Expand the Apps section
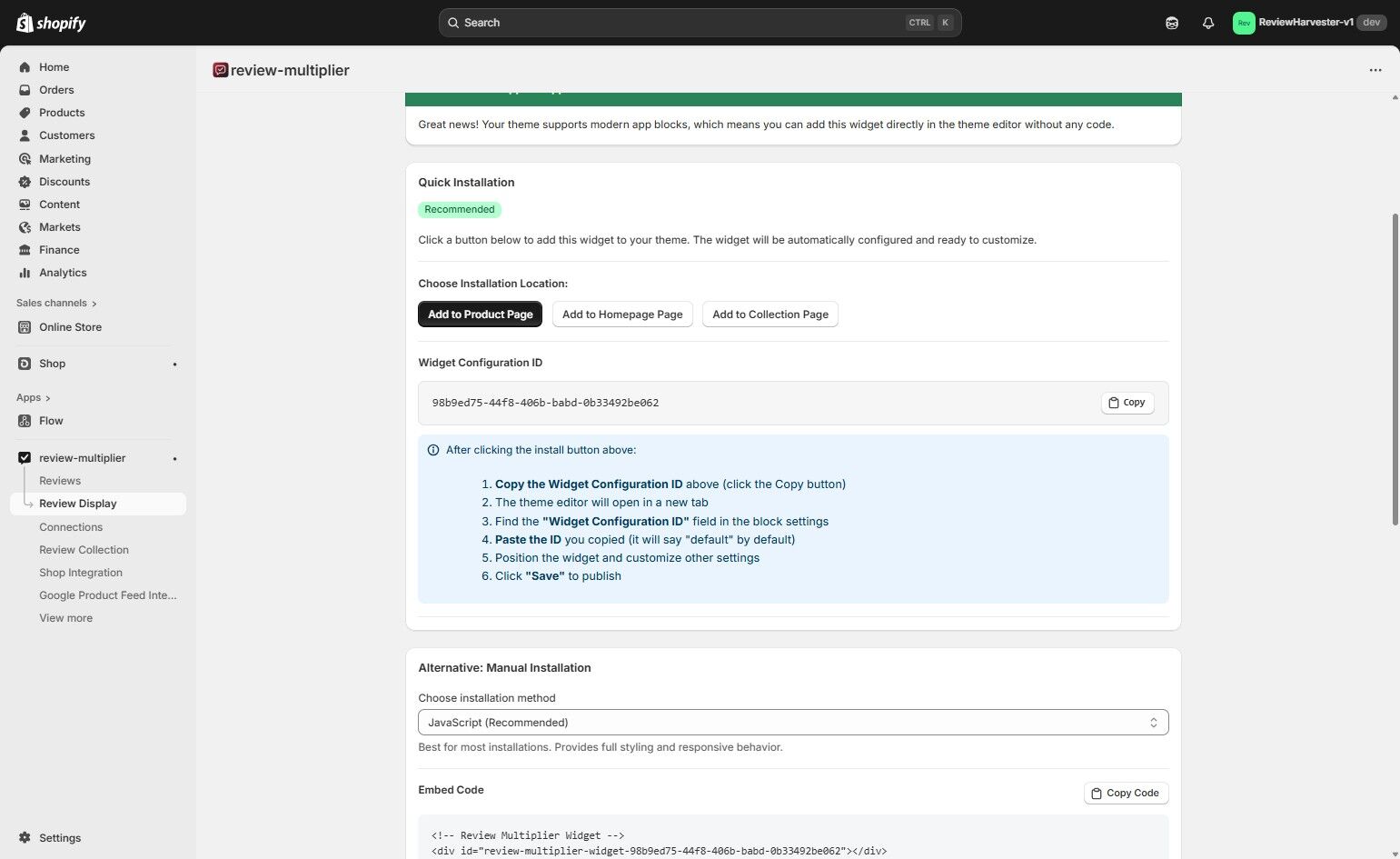 coord(32,397)
